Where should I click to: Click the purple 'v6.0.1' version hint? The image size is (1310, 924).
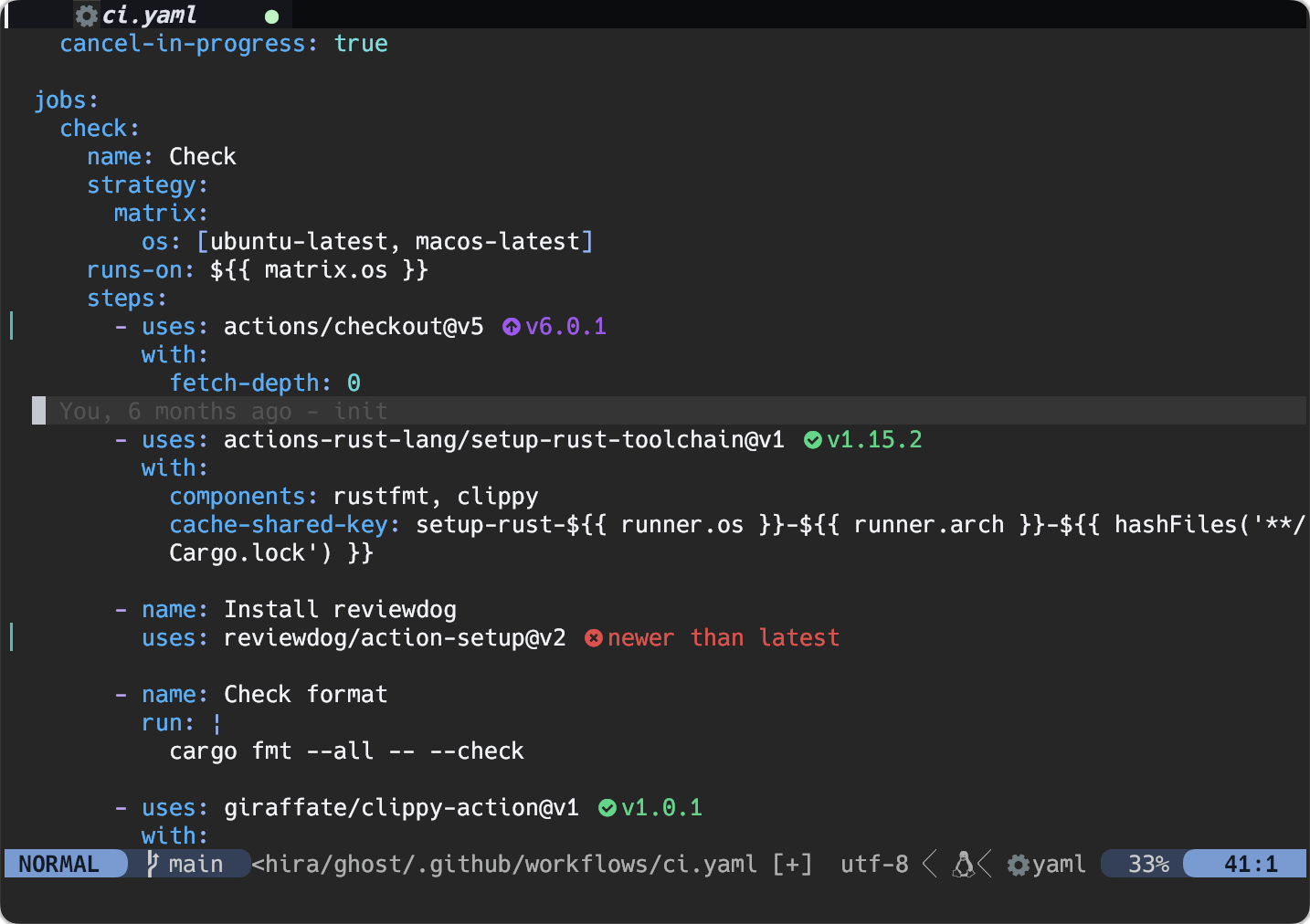[x=566, y=327]
